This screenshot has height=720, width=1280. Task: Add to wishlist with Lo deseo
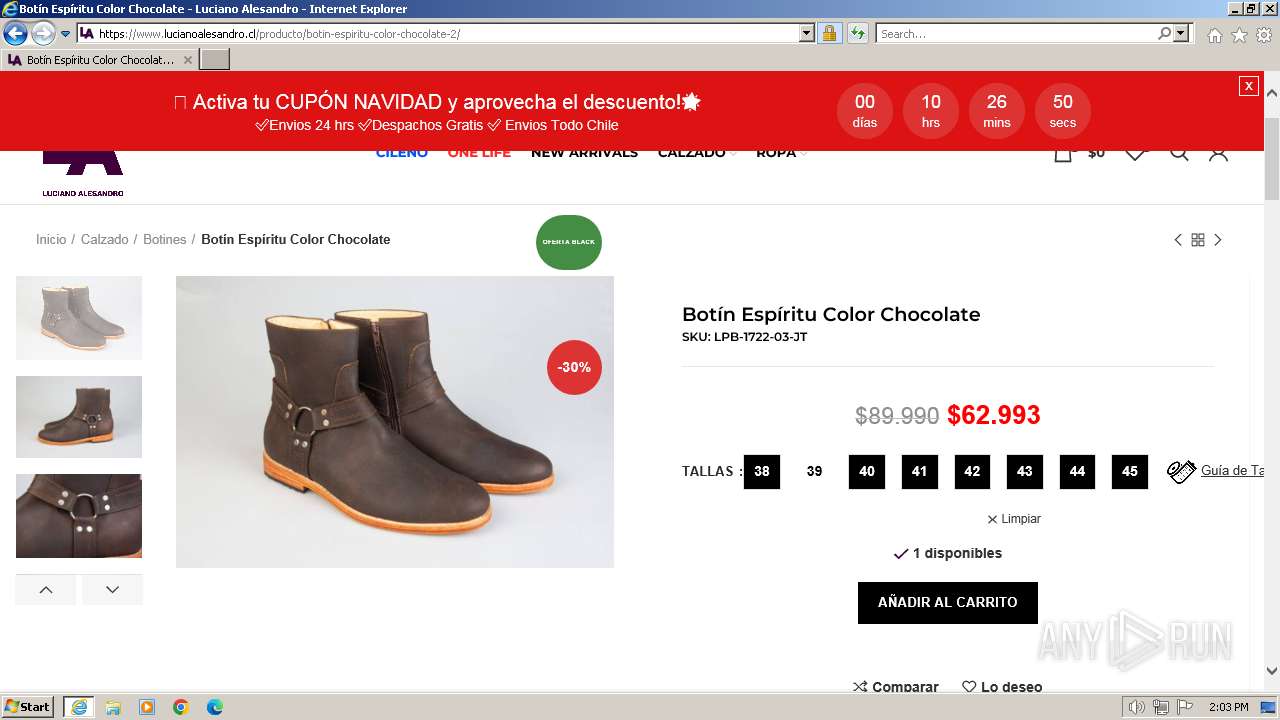click(x=1002, y=687)
